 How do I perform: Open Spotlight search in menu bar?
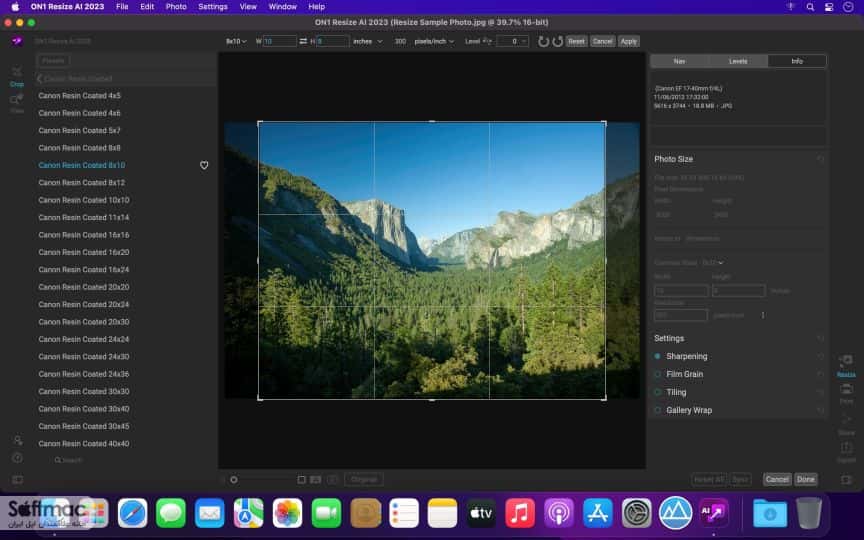click(810, 7)
